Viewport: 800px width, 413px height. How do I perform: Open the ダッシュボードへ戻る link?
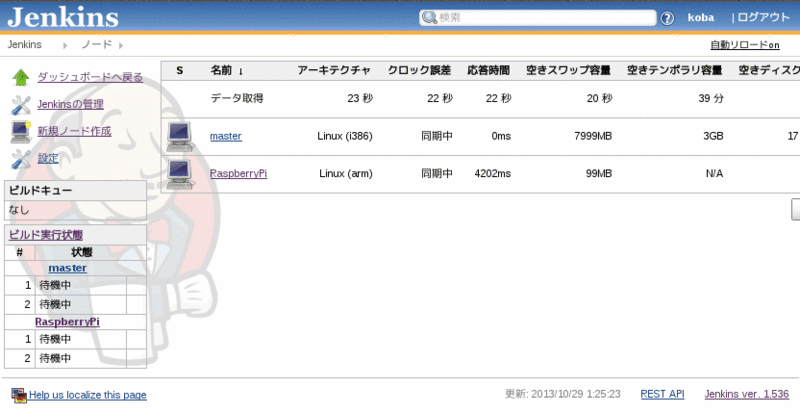90,77
